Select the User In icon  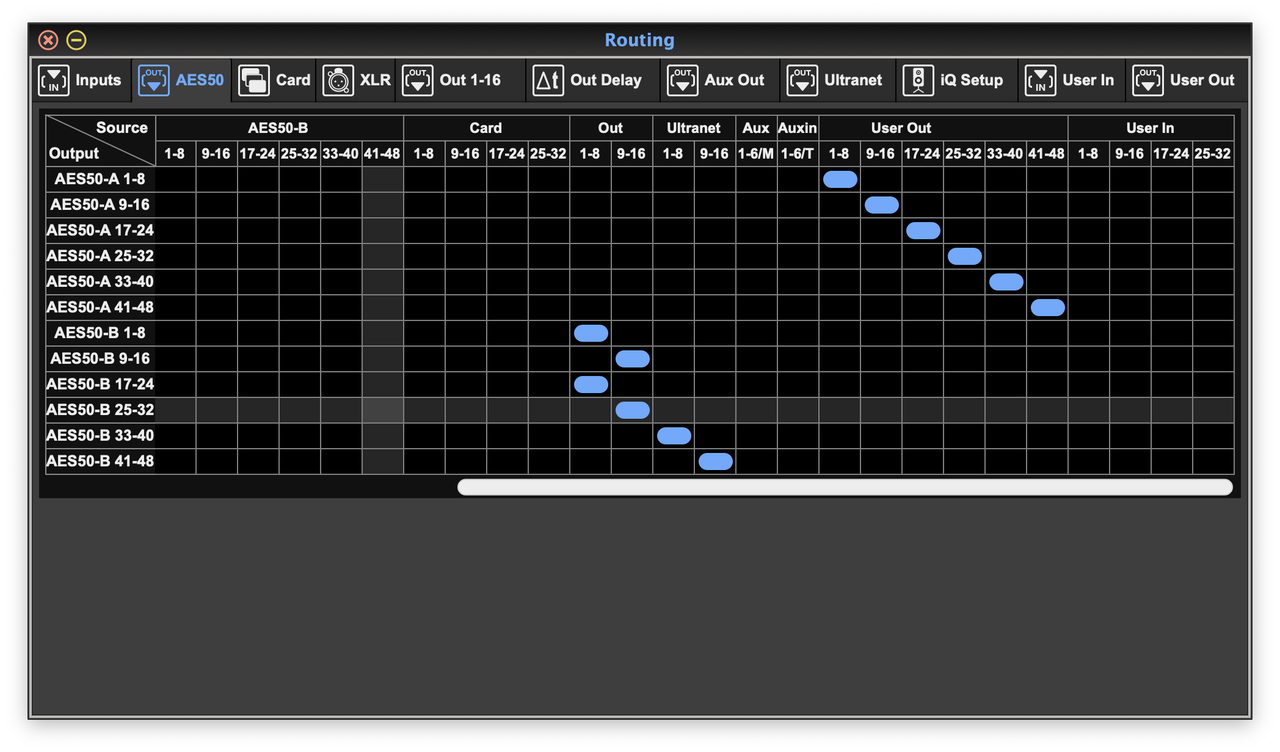(1040, 80)
